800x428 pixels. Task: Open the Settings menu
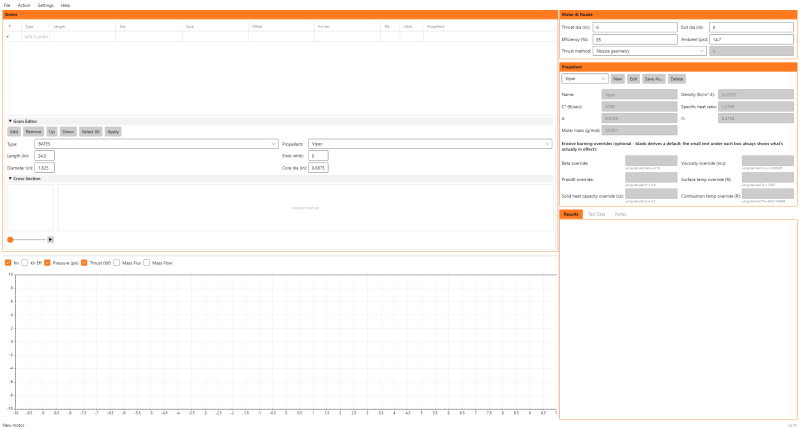(x=45, y=5)
